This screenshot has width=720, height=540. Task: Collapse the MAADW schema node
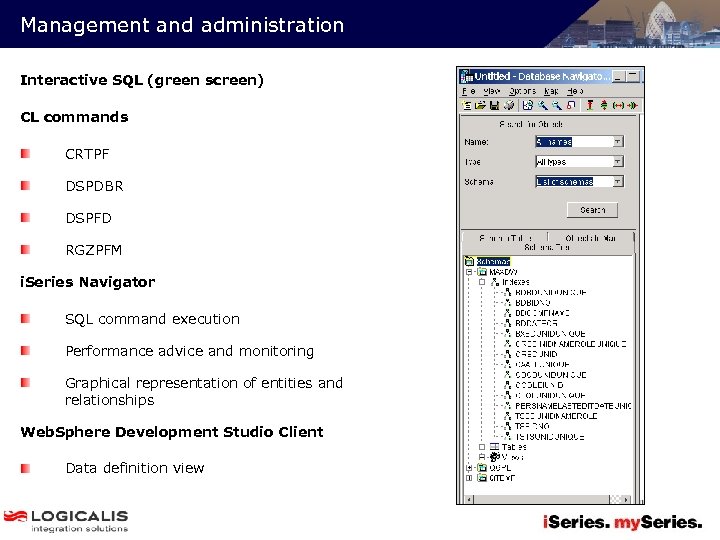click(x=469, y=272)
